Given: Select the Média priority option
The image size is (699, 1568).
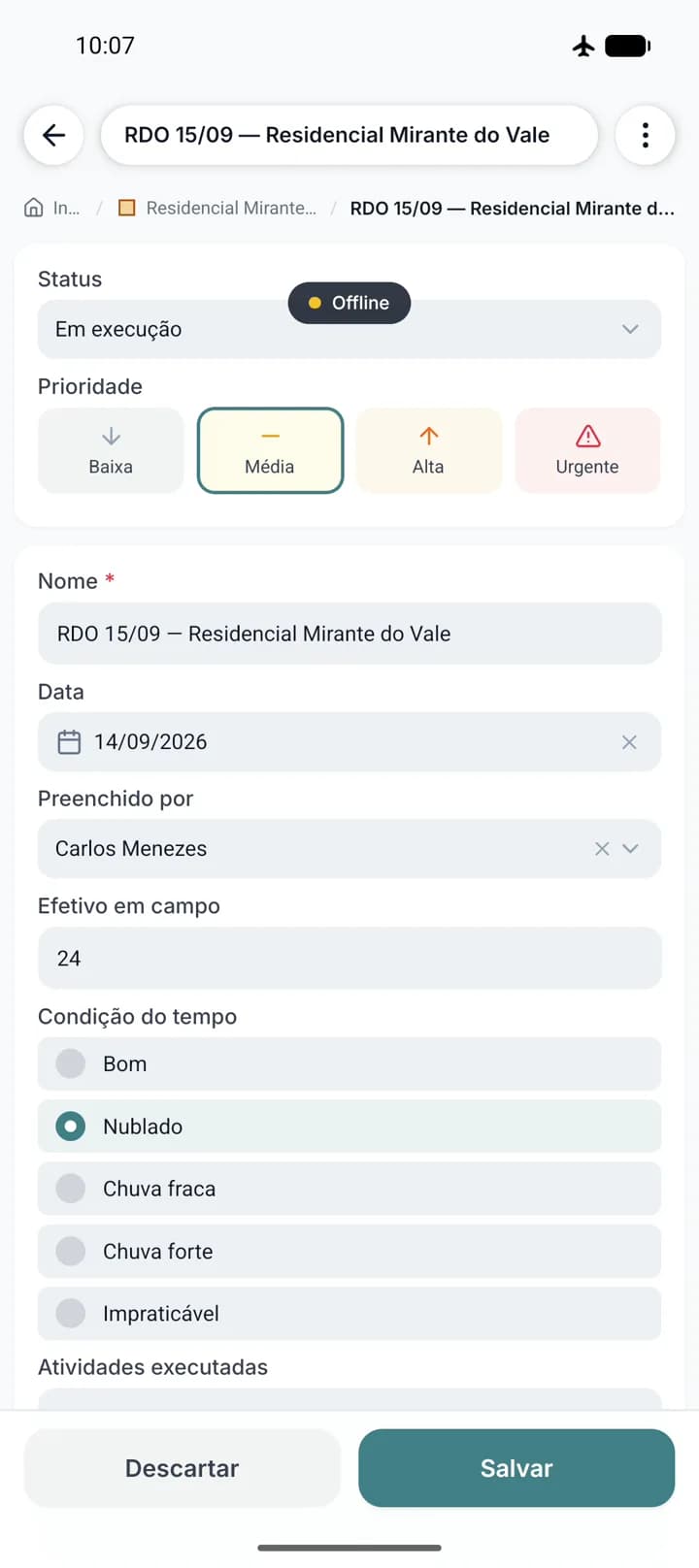Looking at the screenshot, I should [270, 450].
